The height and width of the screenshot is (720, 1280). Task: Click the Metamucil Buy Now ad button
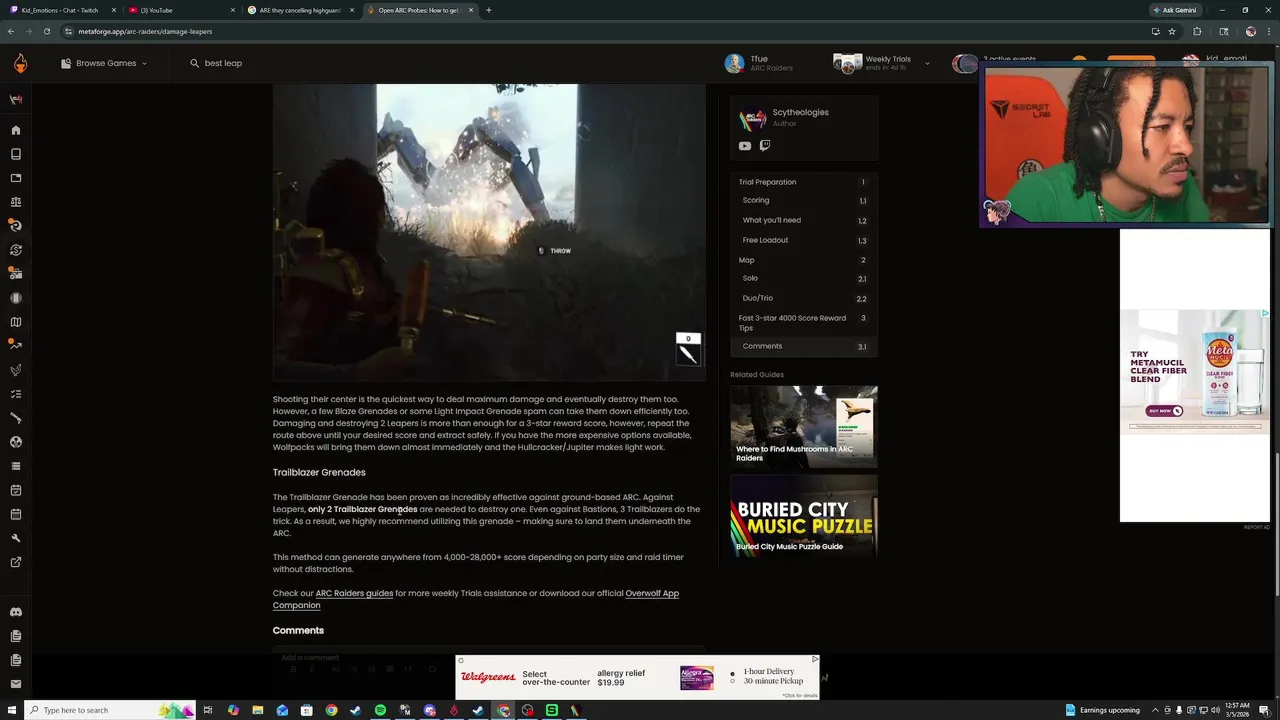(x=1165, y=411)
